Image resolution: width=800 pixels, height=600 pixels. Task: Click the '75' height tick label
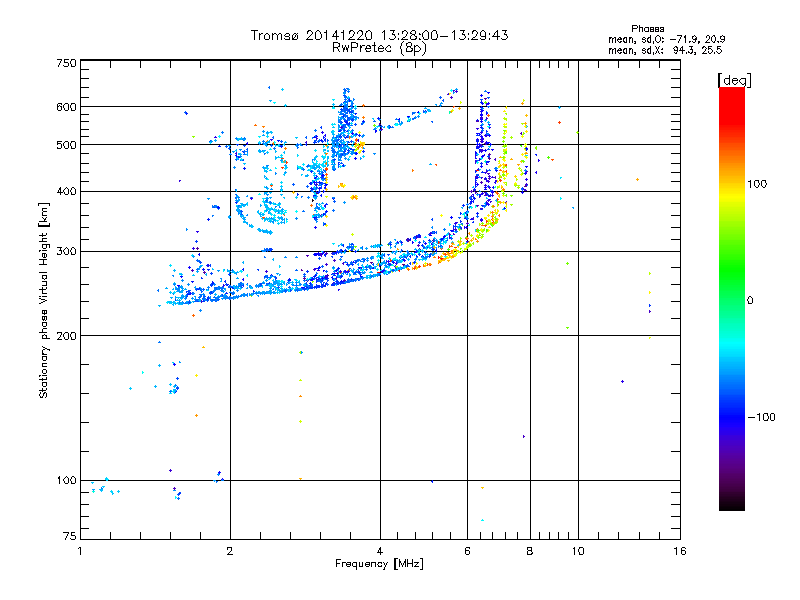(x=70, y=536)
